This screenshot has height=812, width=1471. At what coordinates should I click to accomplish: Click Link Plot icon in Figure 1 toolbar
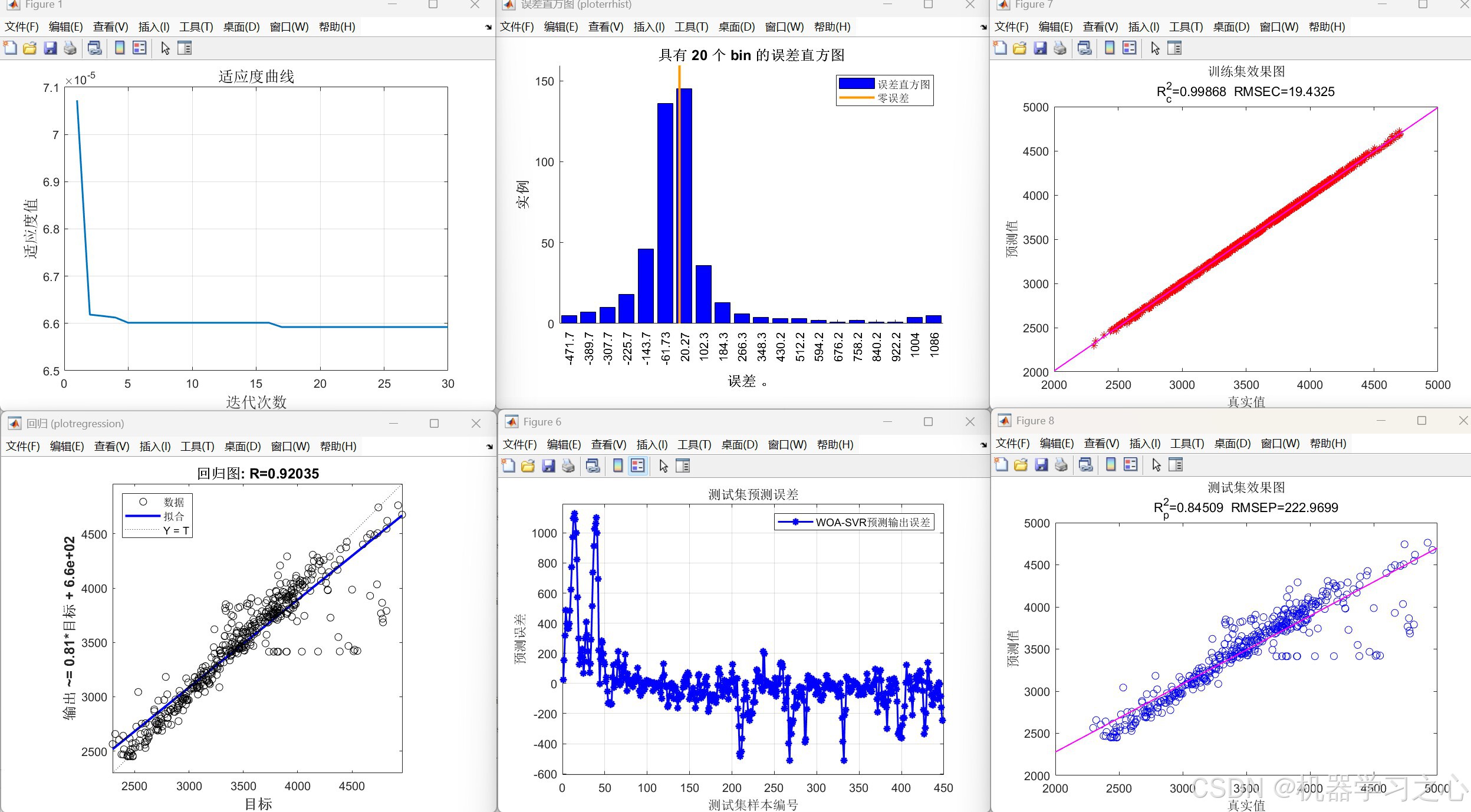94,48
